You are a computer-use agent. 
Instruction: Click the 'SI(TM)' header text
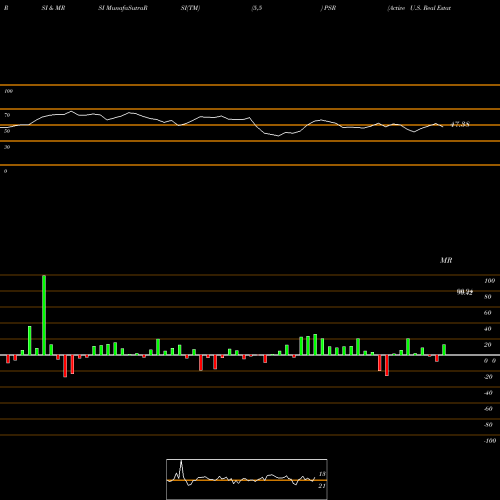190,8
